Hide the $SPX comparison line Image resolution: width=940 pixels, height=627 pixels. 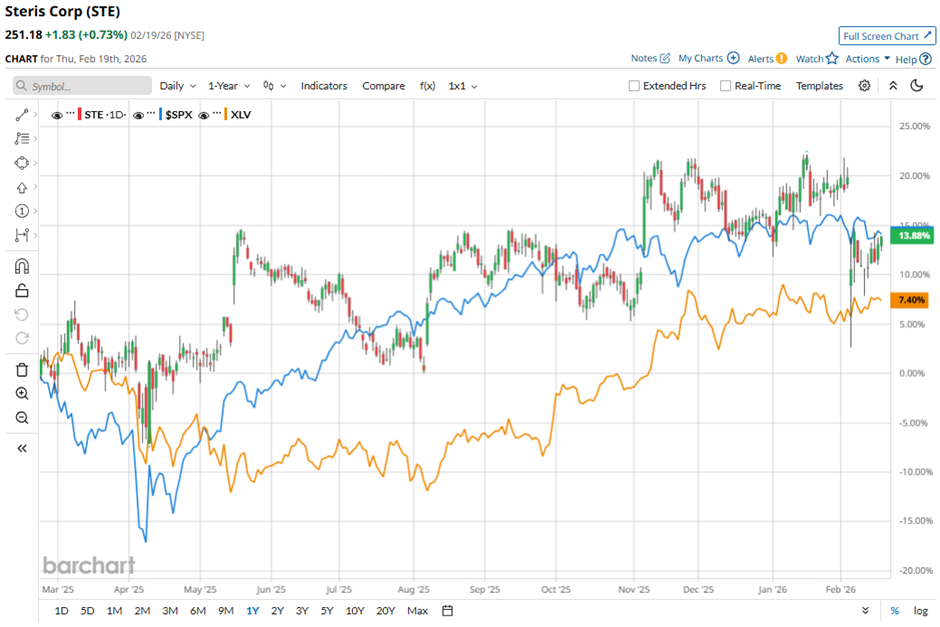(x=138, y=115)
